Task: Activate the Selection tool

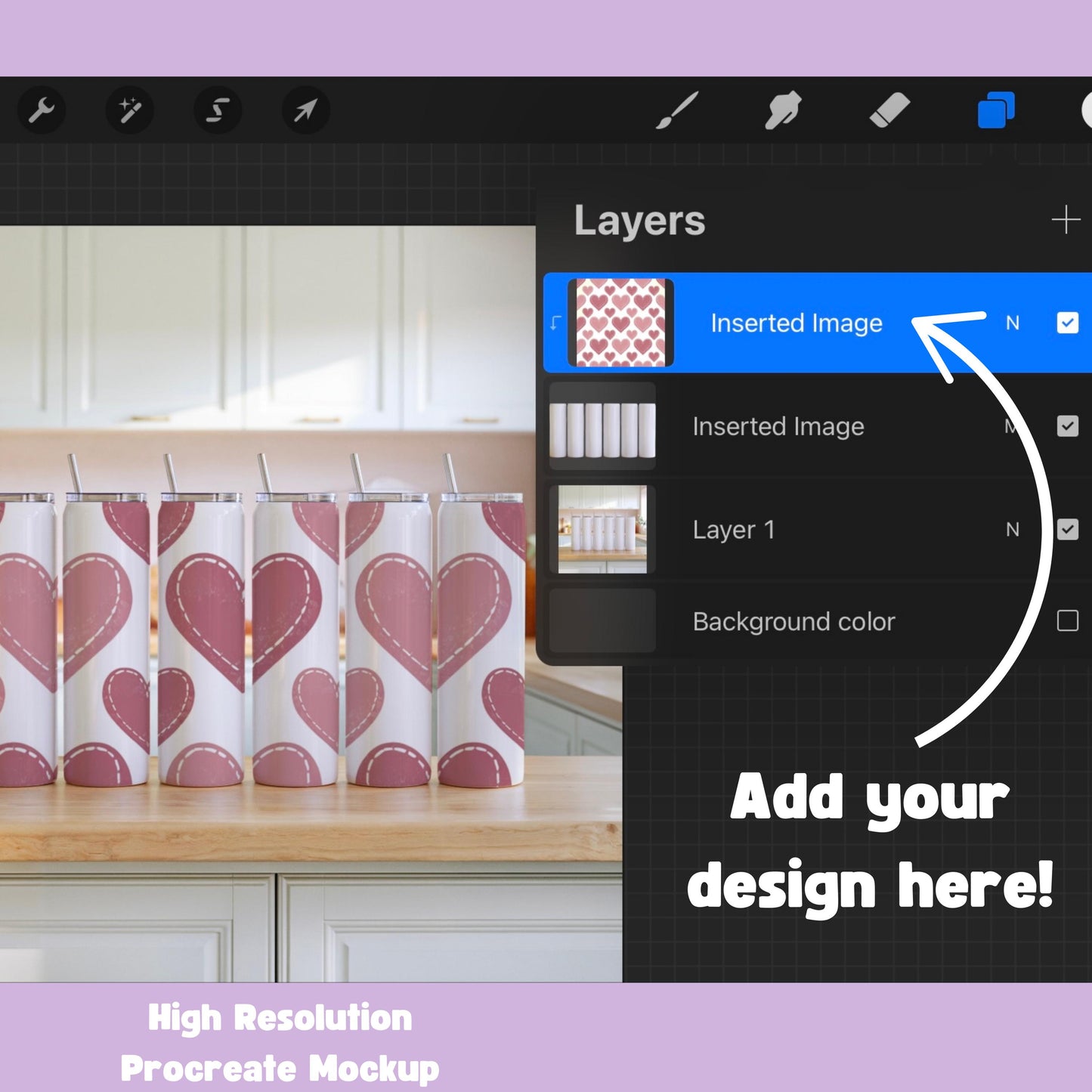Action: point(217,110)
